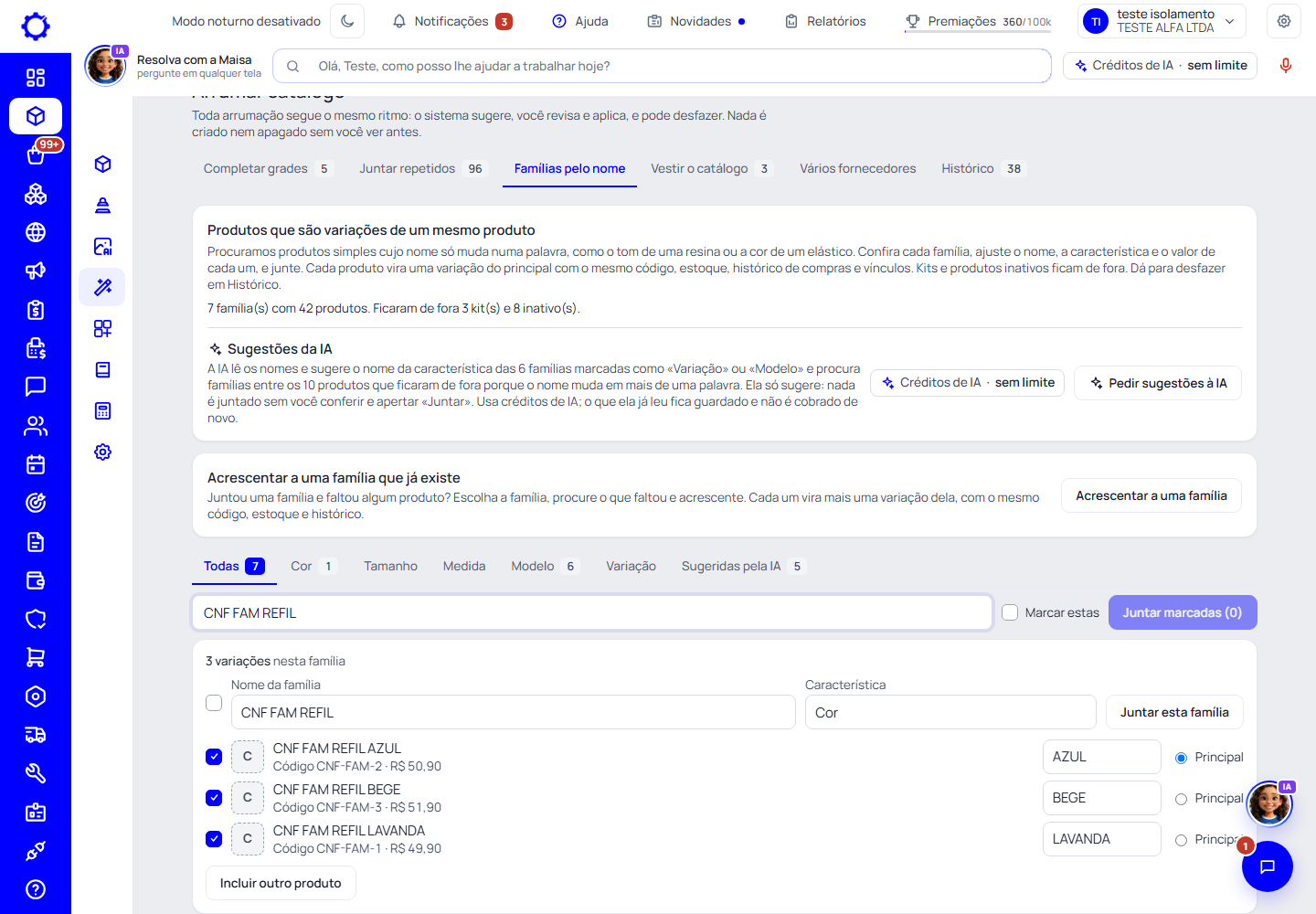The width and height of the screenshot is (1316, 914).
Task: Uncheck the CNF FAM REFIL LAVANDA checkbox
Action: pyautogui.click(x=214, y=839)
